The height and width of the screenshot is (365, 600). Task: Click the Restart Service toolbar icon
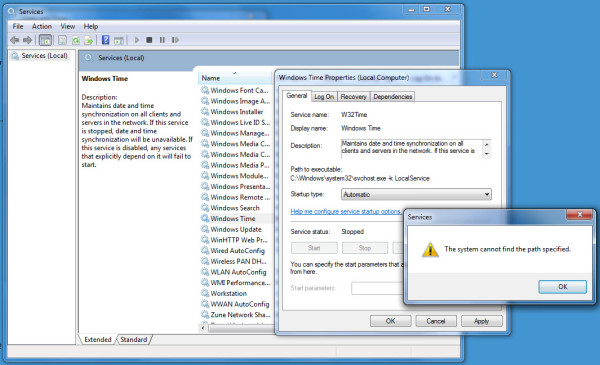175,40
